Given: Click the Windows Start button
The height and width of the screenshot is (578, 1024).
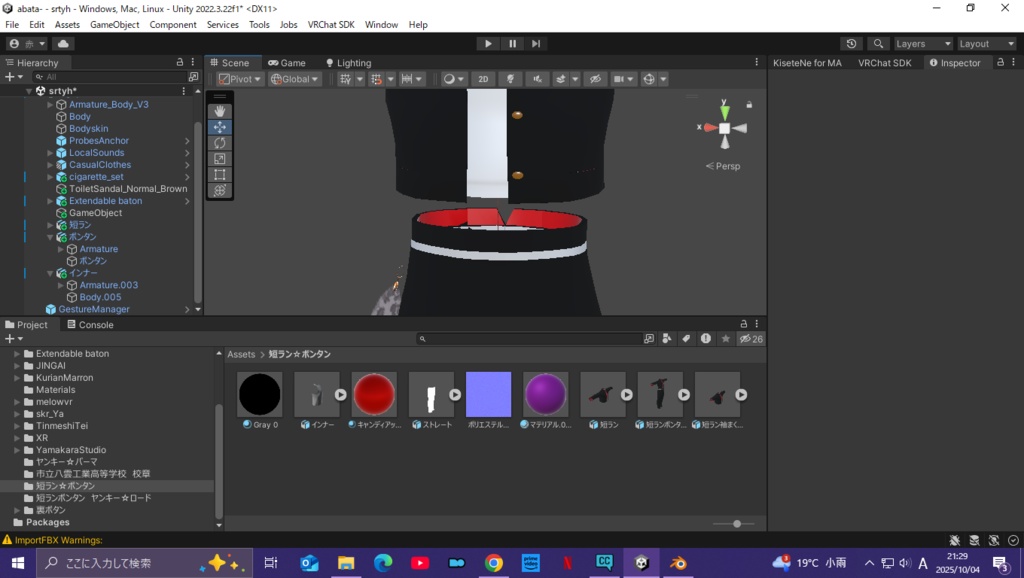Looking at the screenshot, I should (x=18, y=563).
